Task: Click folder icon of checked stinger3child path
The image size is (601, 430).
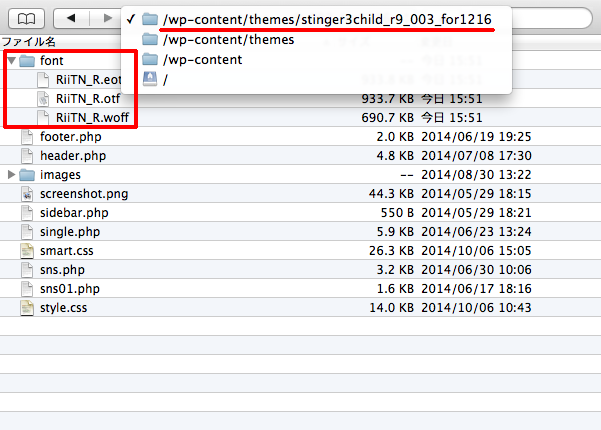Action: [150, 19]
